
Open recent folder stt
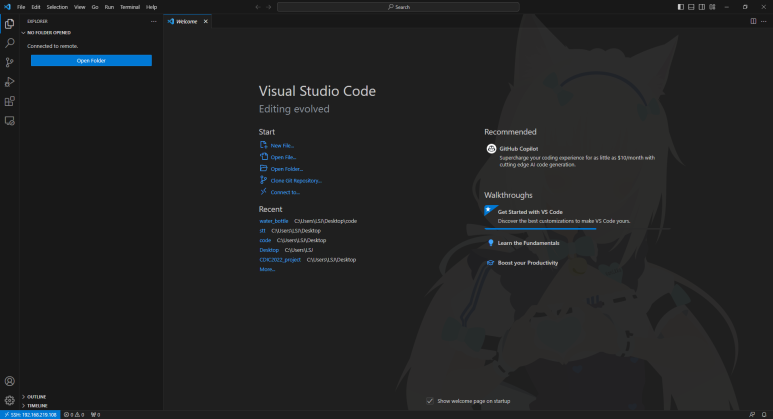262,231
